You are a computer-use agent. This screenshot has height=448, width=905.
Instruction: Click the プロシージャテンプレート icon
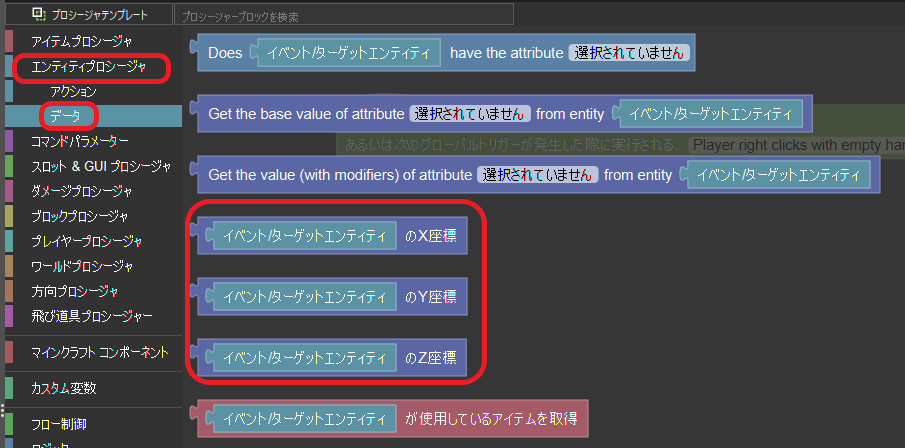39,15
